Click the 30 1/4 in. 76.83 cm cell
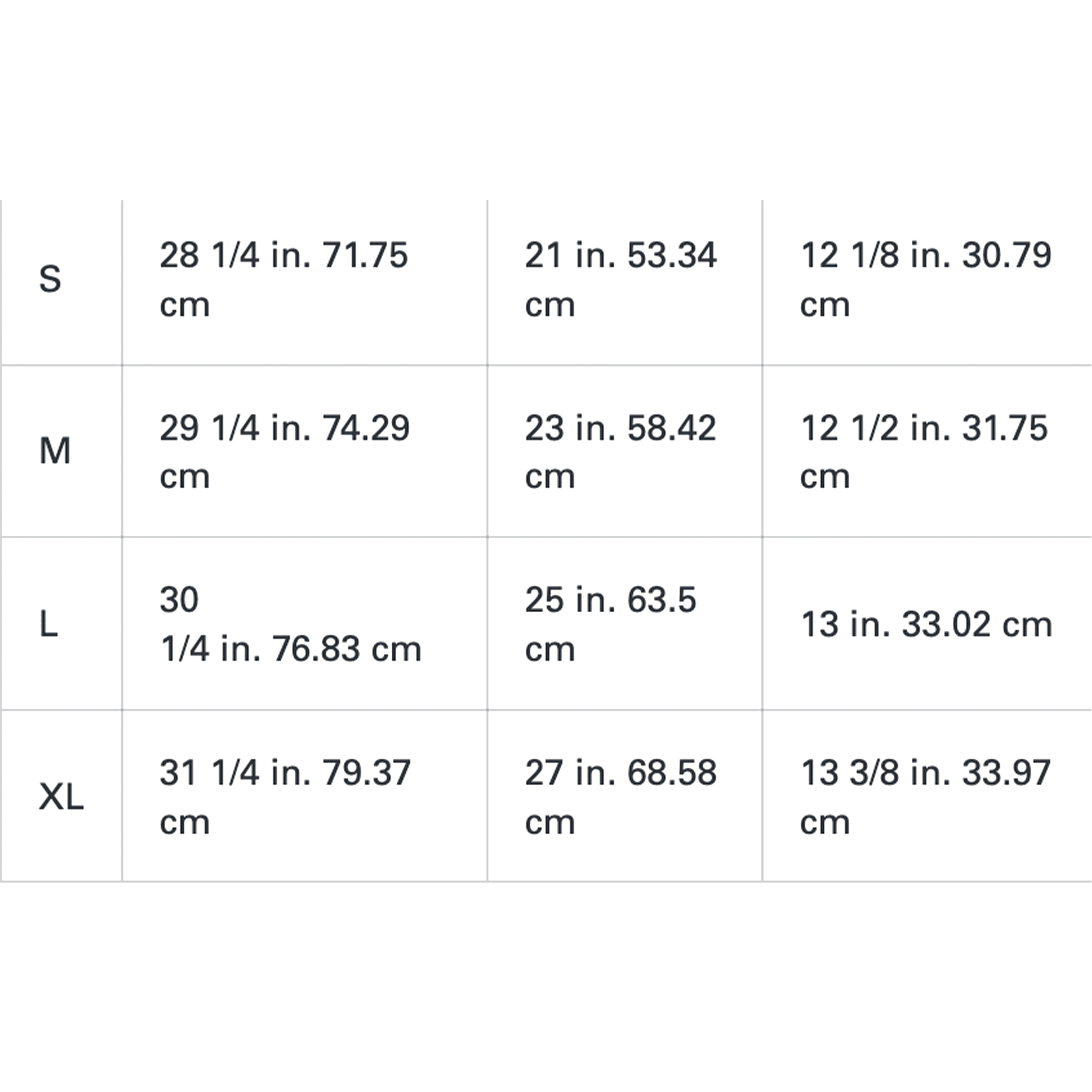The width and height of the screenshot is (1092, 1092). [305, 623]
